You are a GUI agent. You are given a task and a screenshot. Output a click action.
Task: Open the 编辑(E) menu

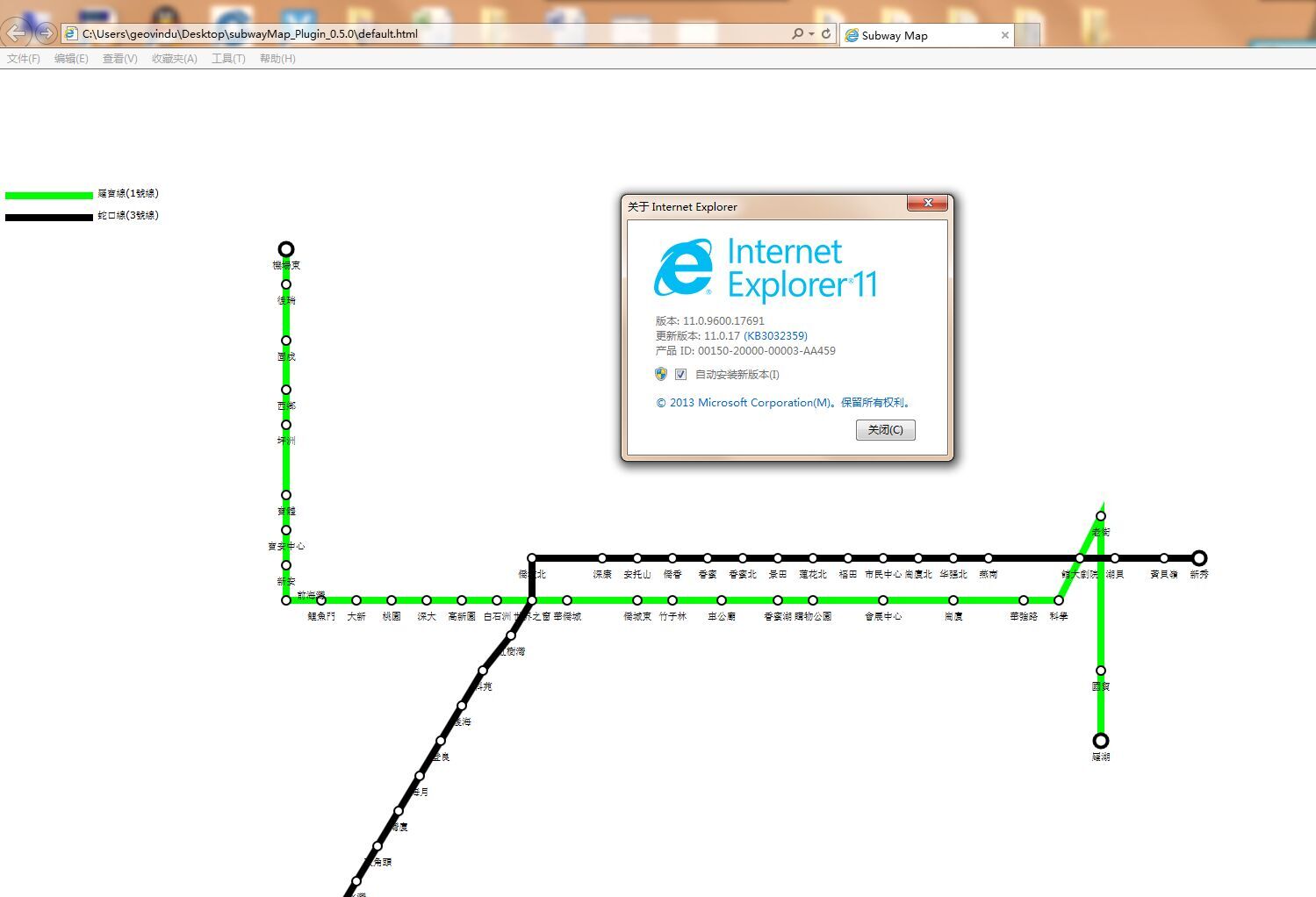71,59
